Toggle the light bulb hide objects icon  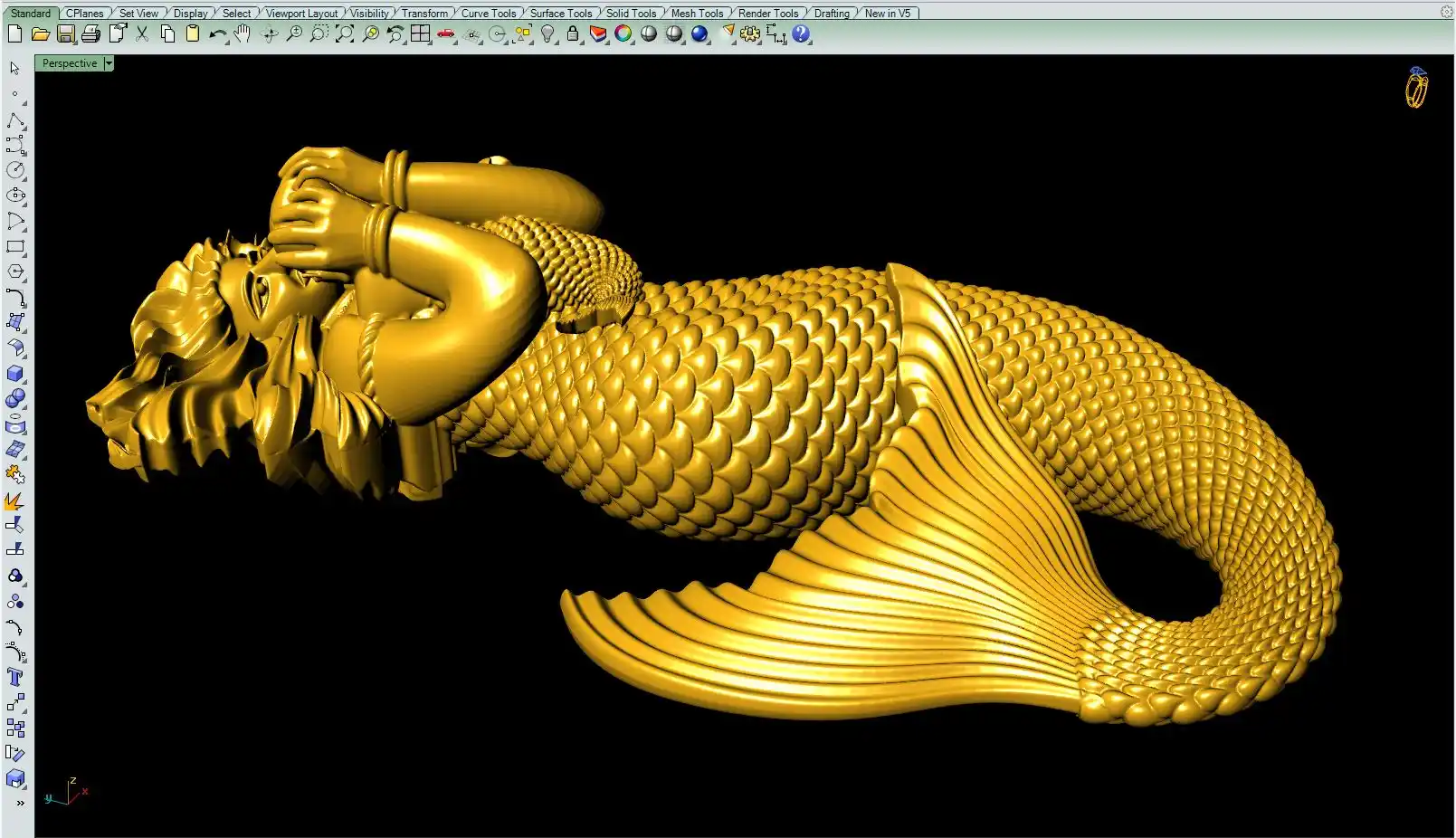point(547,34)
